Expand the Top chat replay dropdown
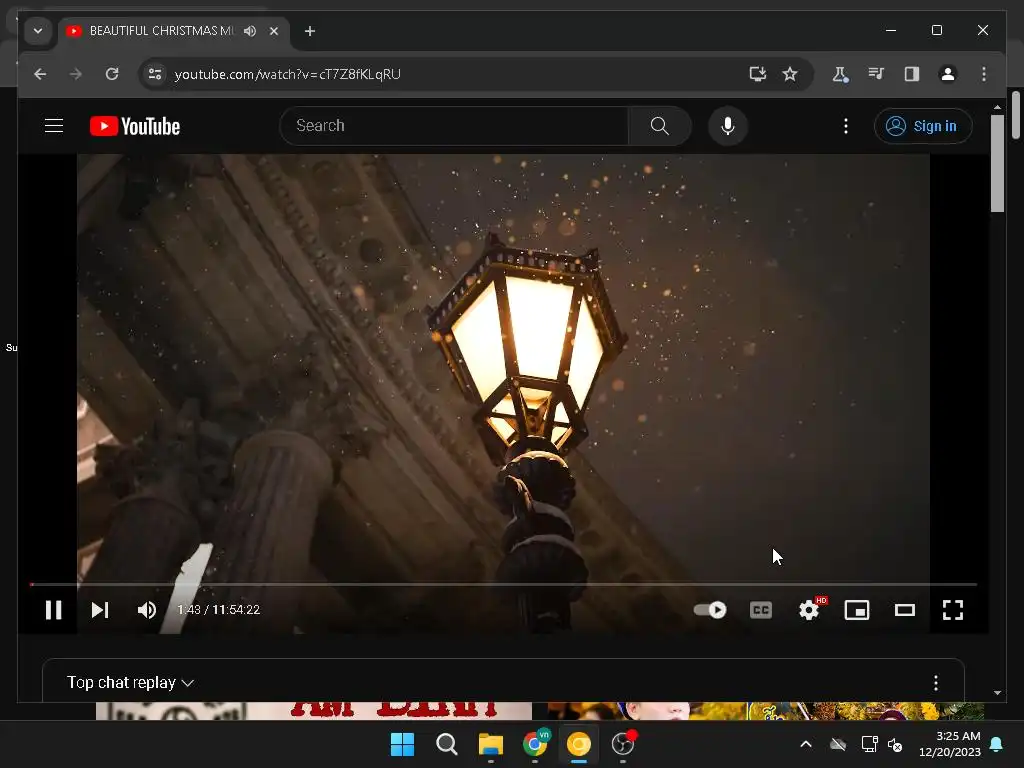 [x=131, y=682]
